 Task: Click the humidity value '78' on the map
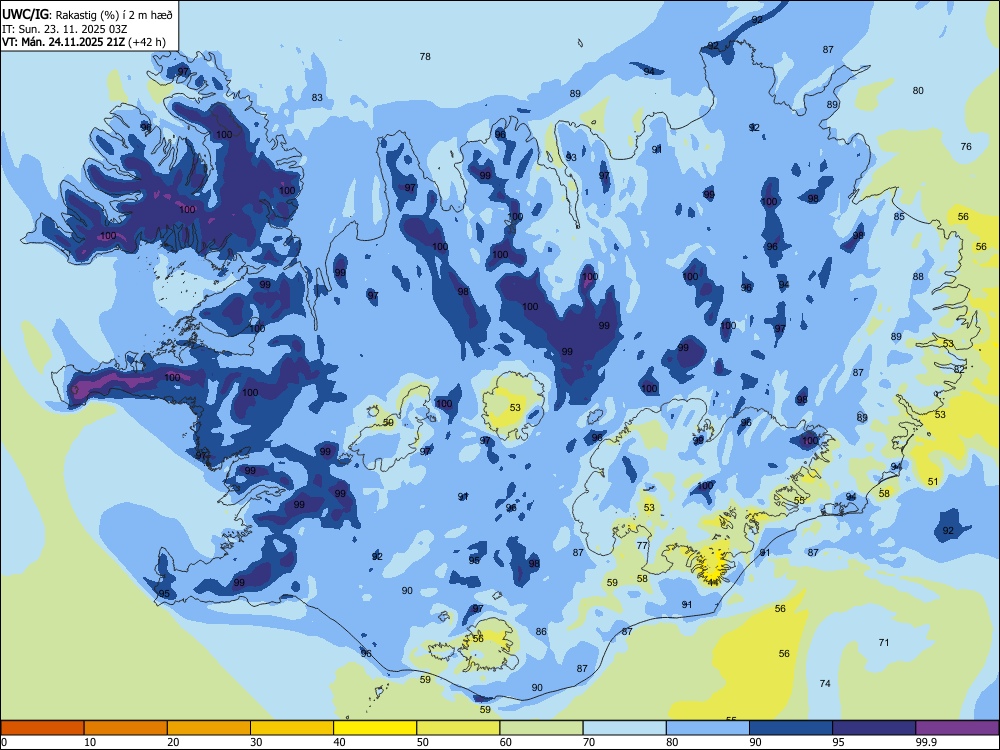point(425,57)
